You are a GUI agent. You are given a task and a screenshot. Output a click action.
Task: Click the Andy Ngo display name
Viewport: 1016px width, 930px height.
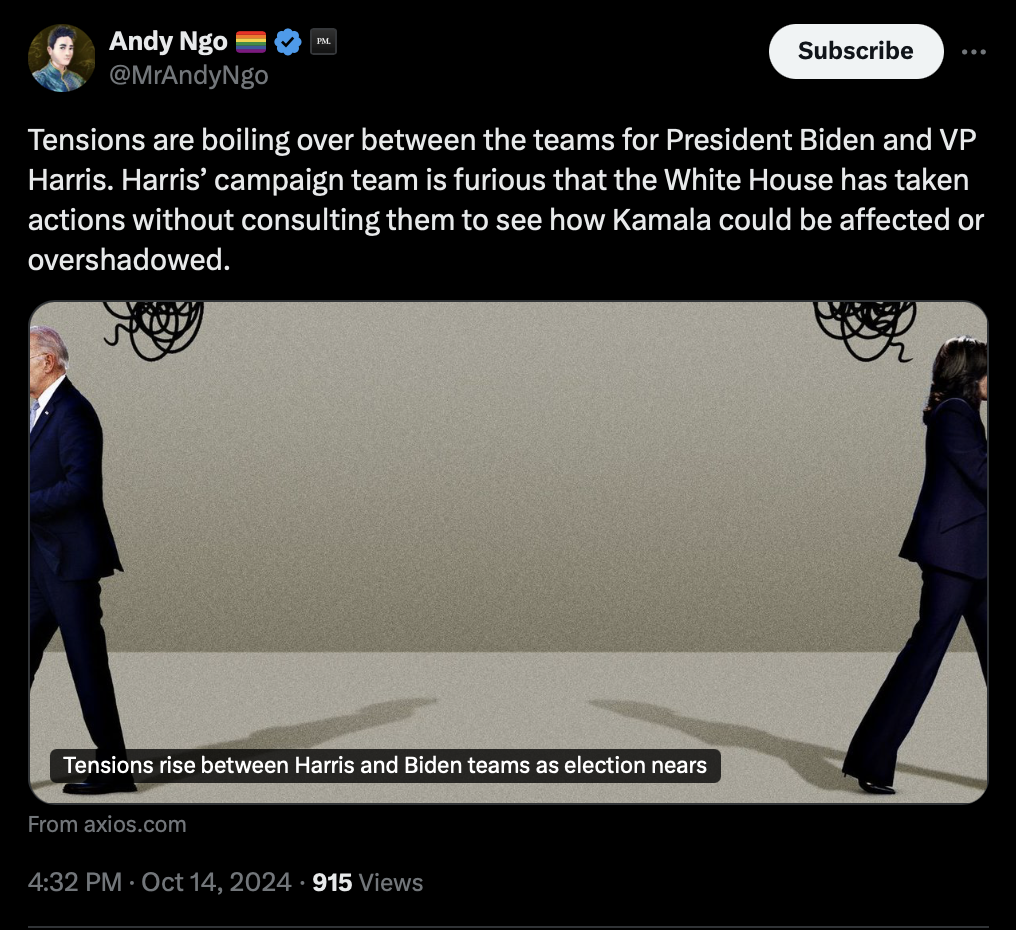pos(168,41)
